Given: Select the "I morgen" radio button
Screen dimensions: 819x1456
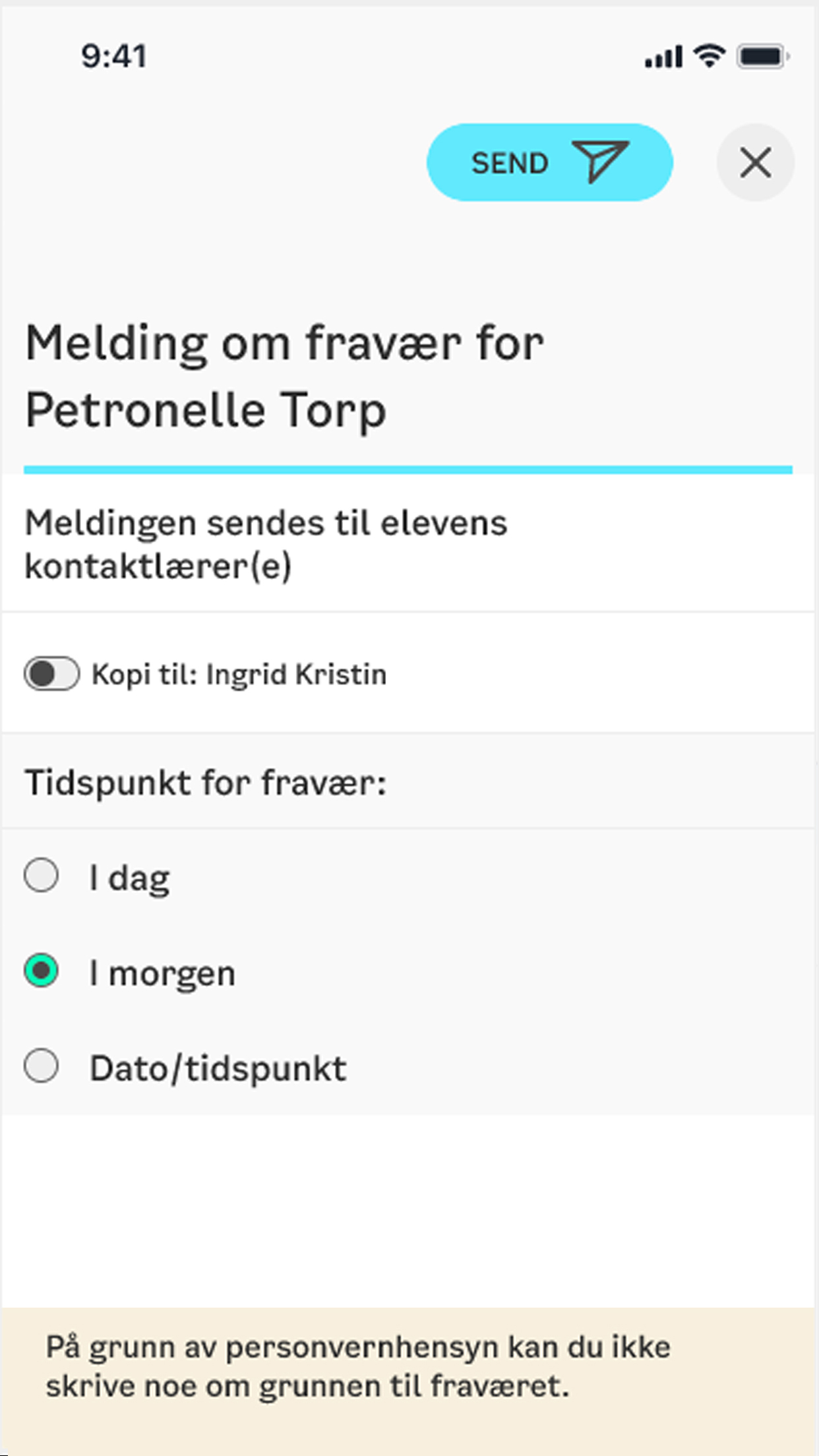Looking at the screenshot, I should tap(42, 971).
